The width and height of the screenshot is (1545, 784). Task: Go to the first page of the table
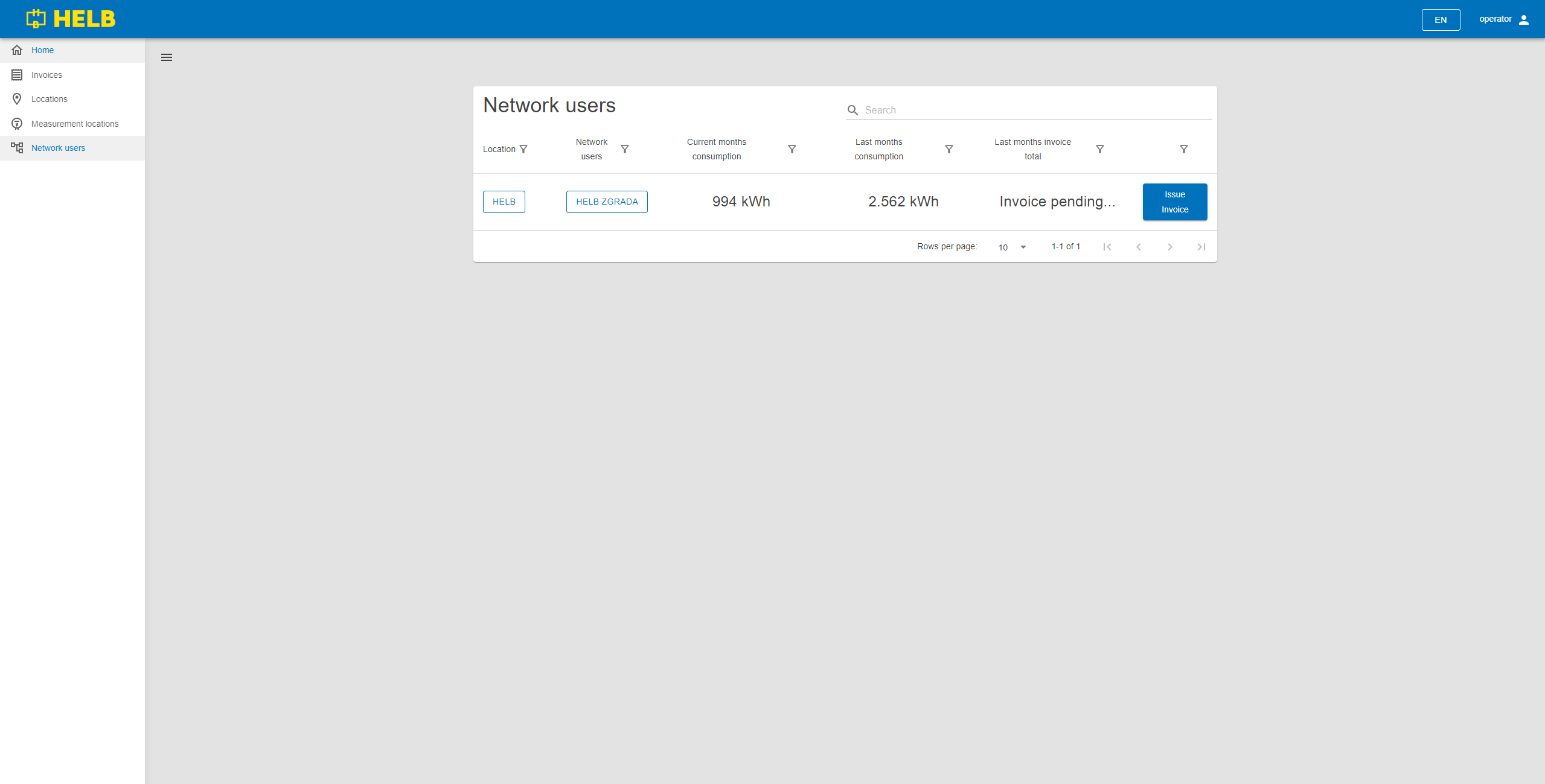[x=1107, y=247]
